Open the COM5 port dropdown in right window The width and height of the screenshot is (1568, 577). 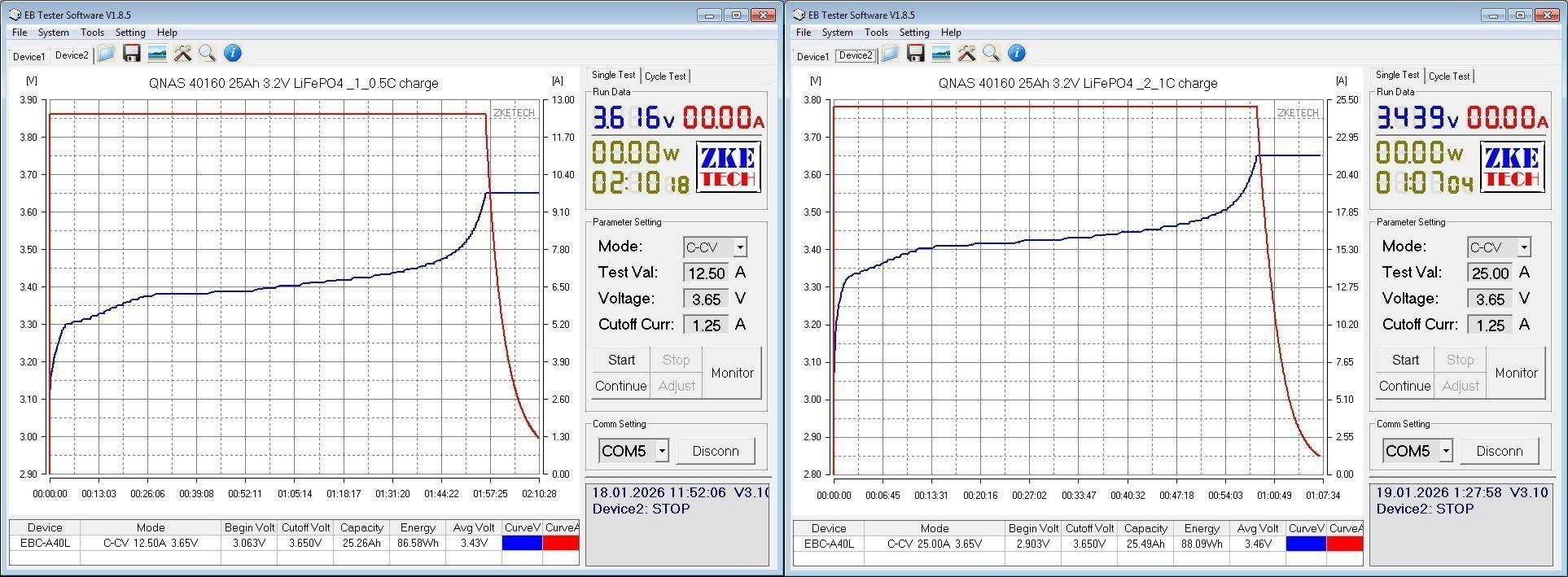(1446, 451)
